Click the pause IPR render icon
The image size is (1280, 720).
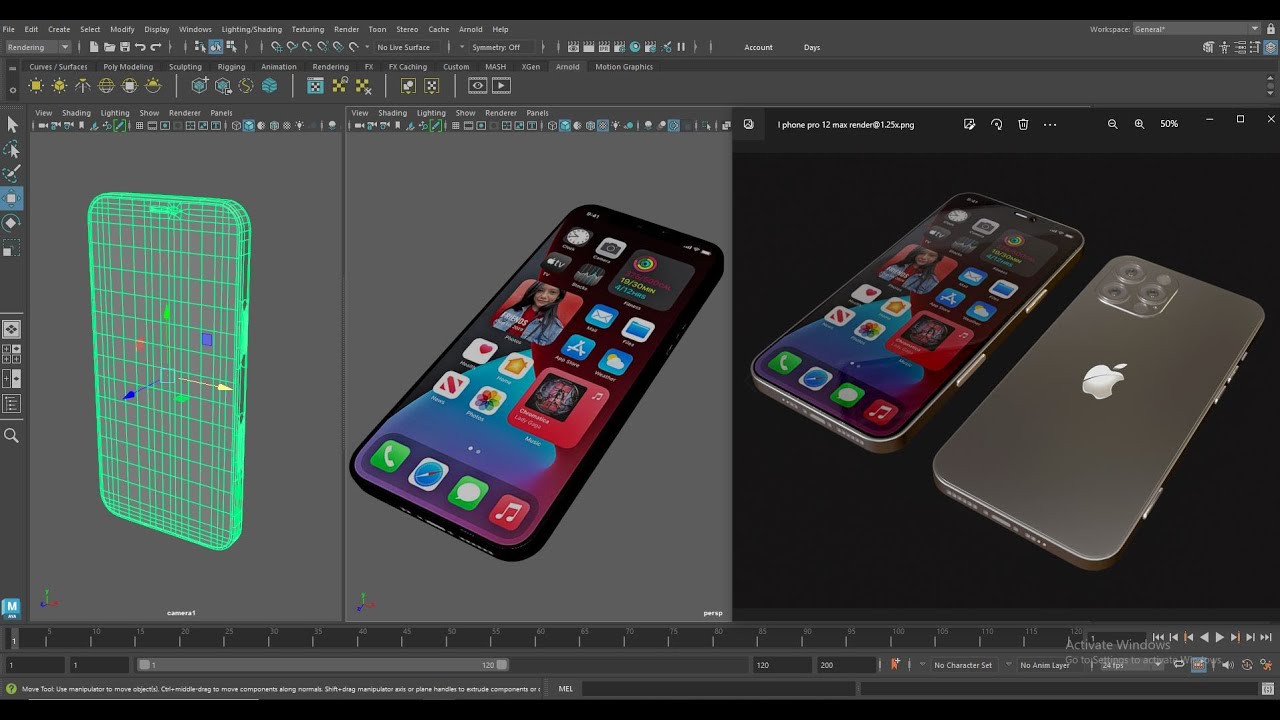(x=681, y=47)
